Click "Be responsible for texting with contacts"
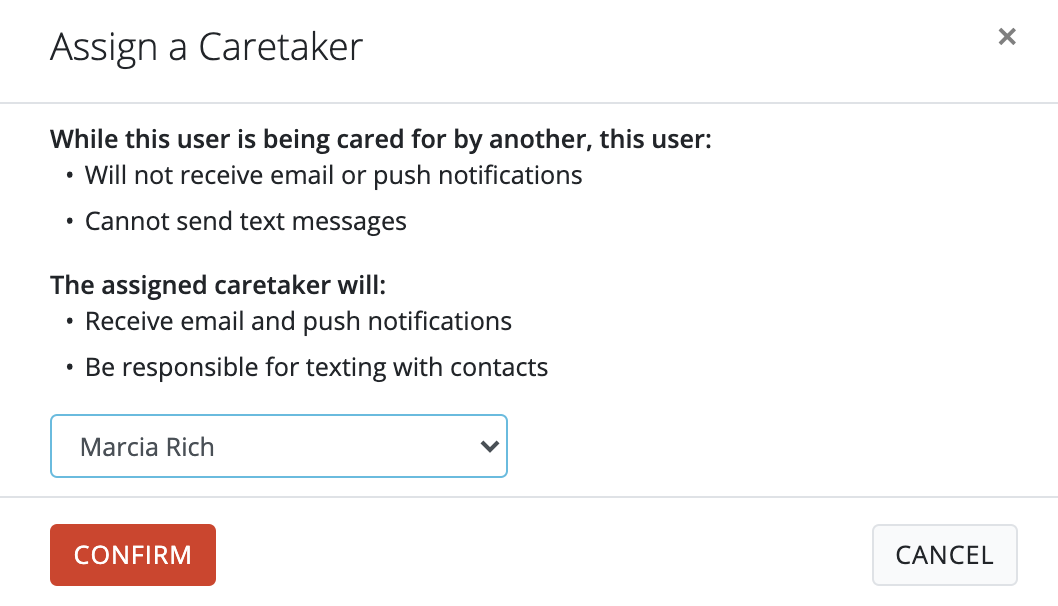The width and height of the screenshot is (1058, 606). click(x=316, y=367)
